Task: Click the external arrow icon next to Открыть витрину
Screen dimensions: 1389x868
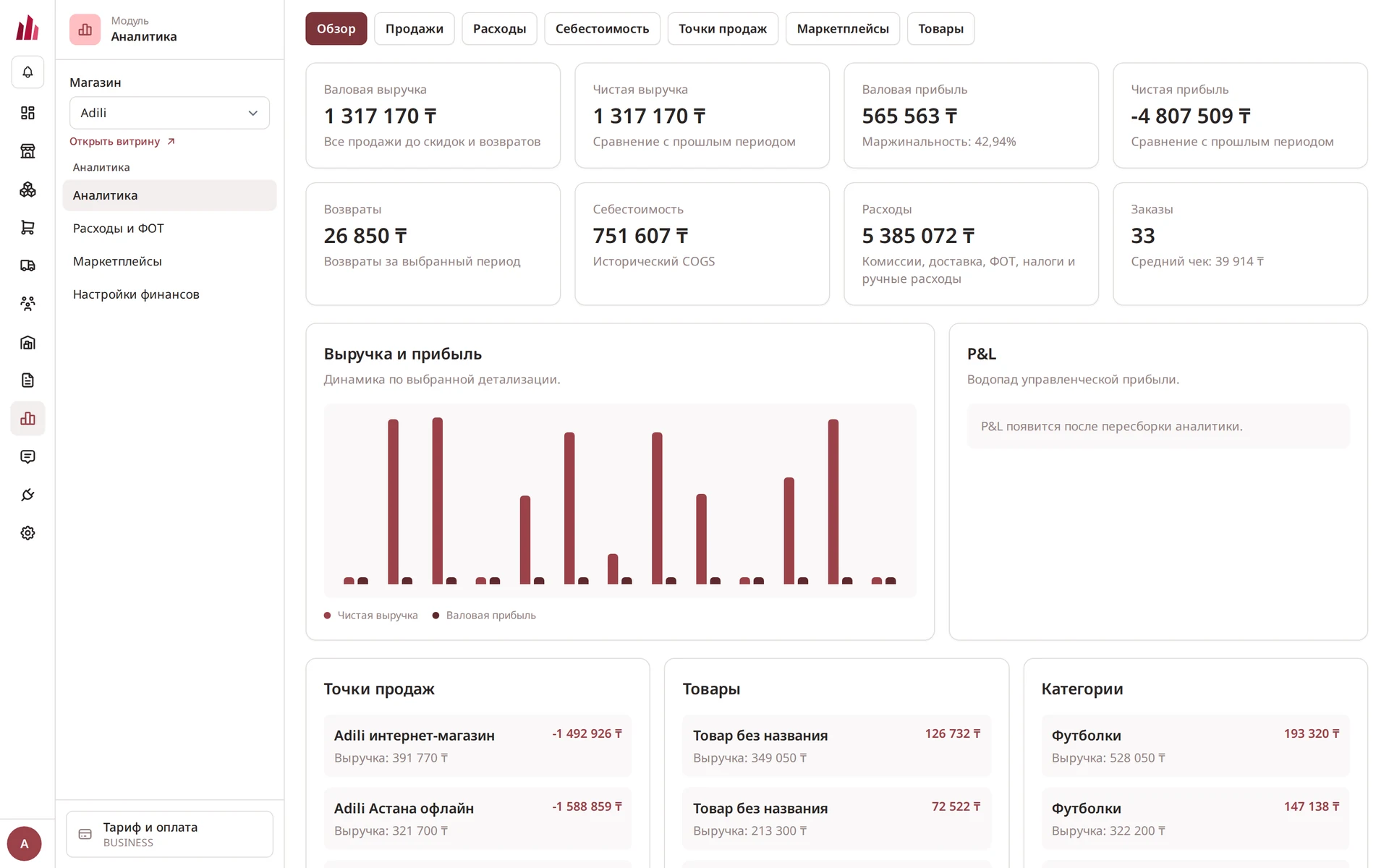Action: tap(171, 142)
